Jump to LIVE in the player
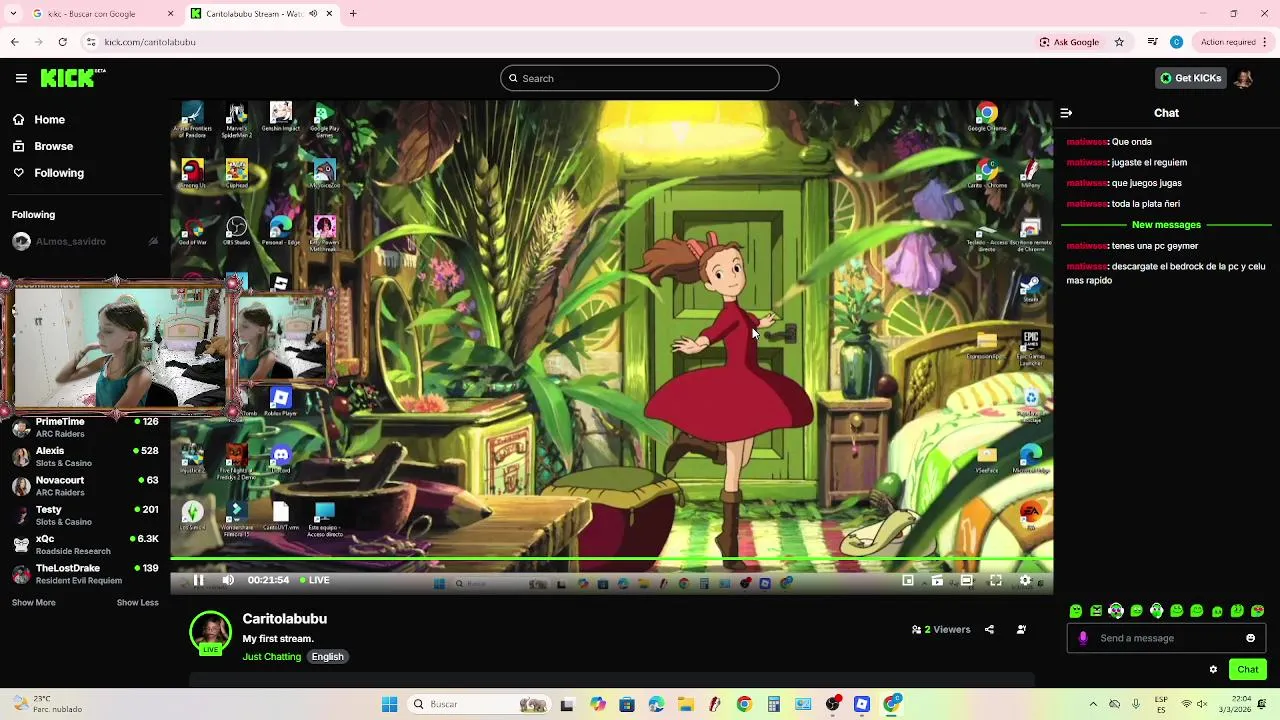This screenshot has height=720, width=1280. coord(315,580)
